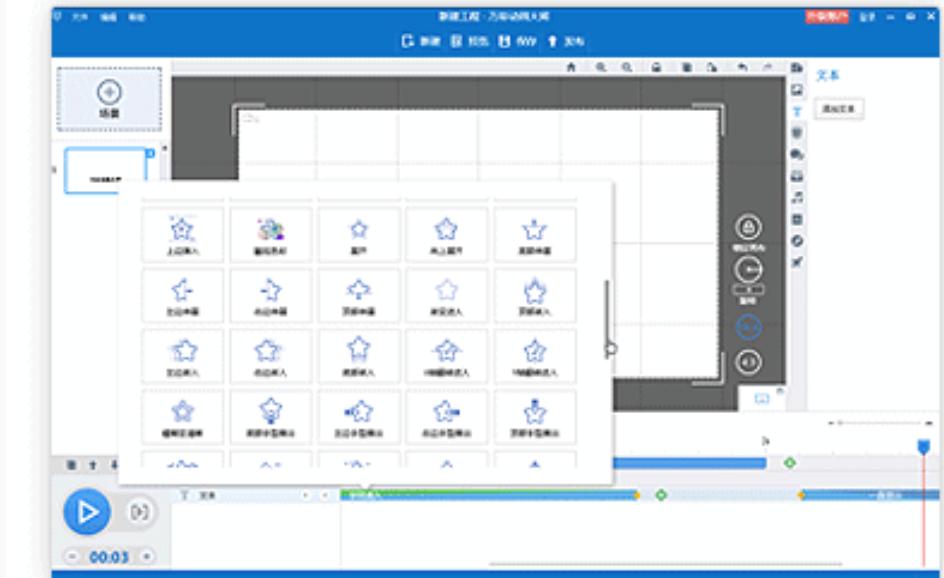The image size is (944, 578).
Task: Click the exit effect bar at track end
Action: pos(870,495)
